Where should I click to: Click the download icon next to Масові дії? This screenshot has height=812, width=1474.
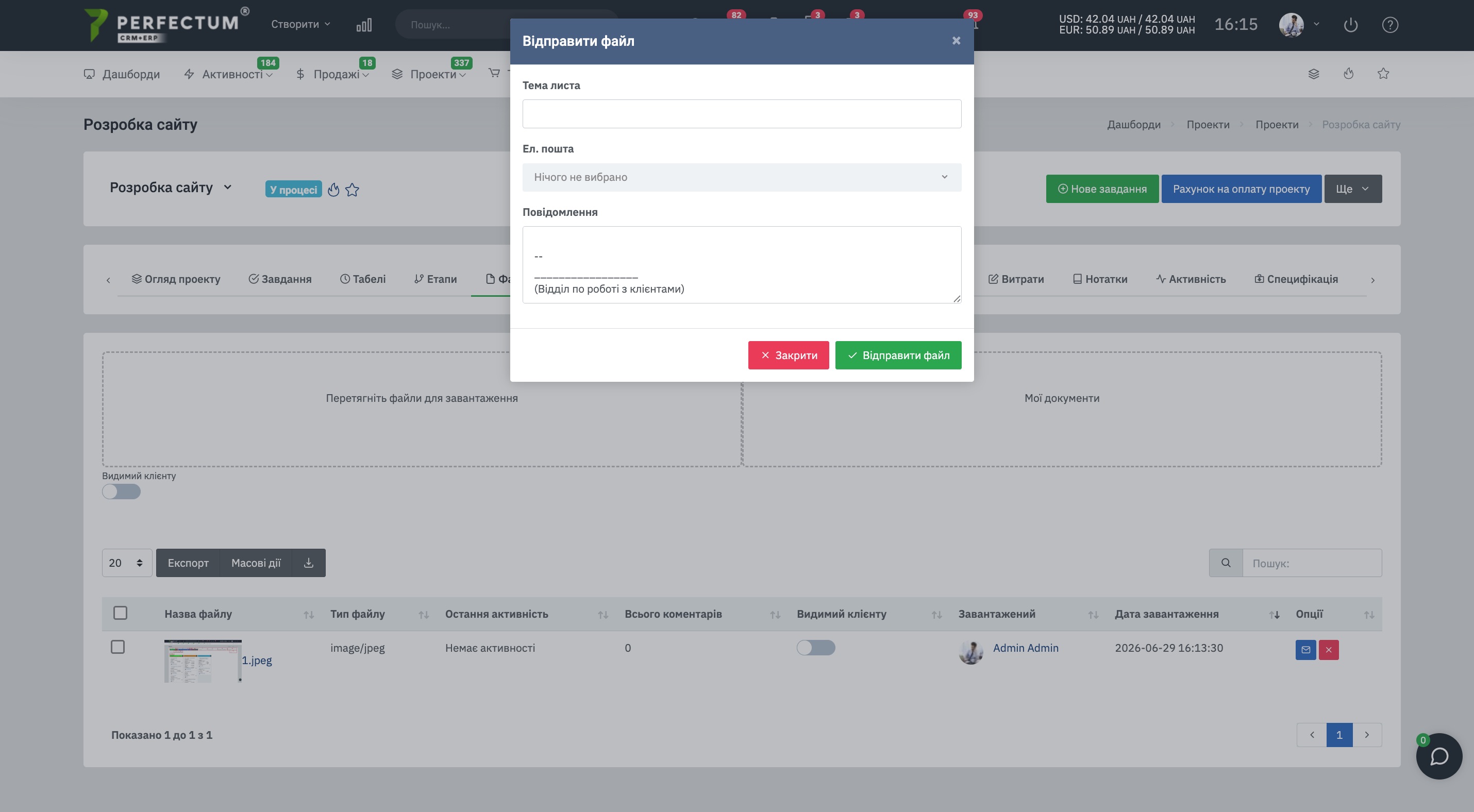(308, 563)
